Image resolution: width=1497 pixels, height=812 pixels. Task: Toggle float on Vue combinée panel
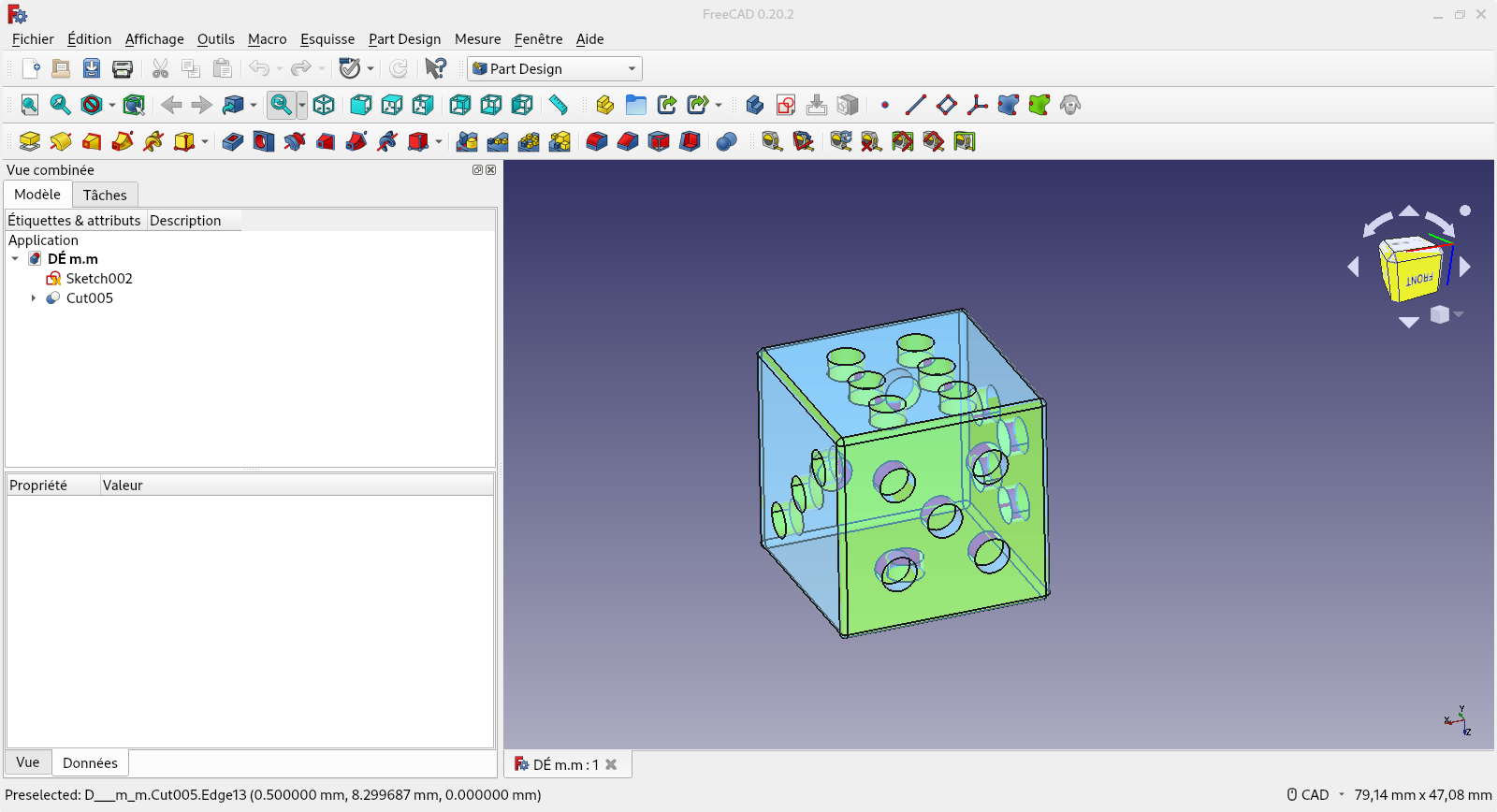point(477,170)
